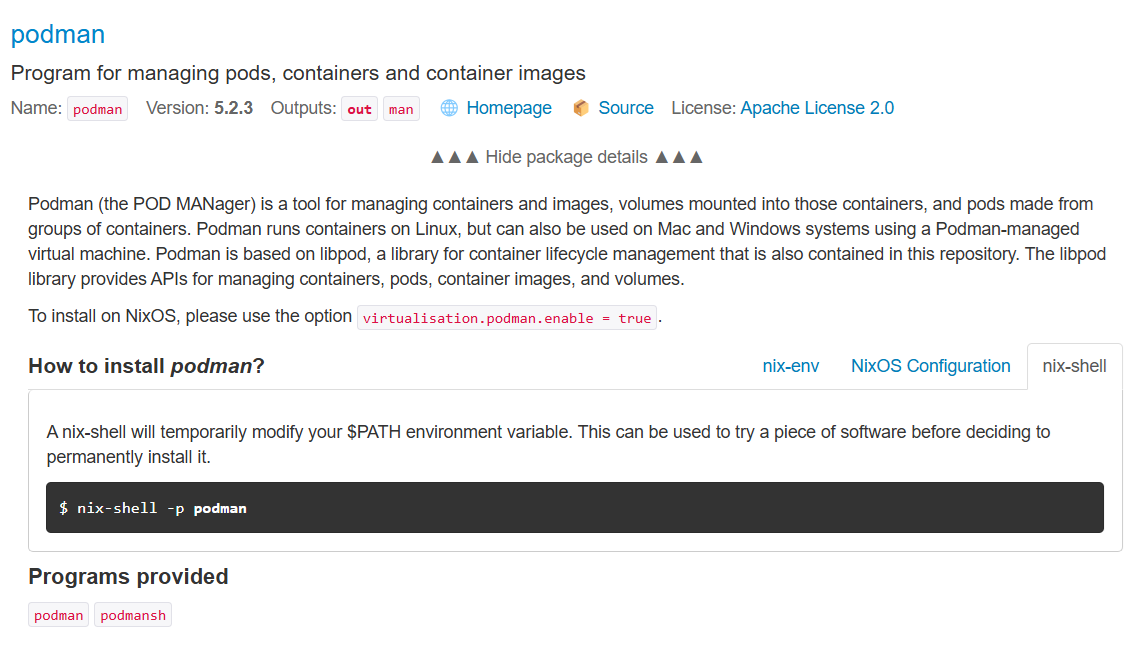Click the nix-shell -p podman command block
1136x645 pixels.
coord(575,507)
